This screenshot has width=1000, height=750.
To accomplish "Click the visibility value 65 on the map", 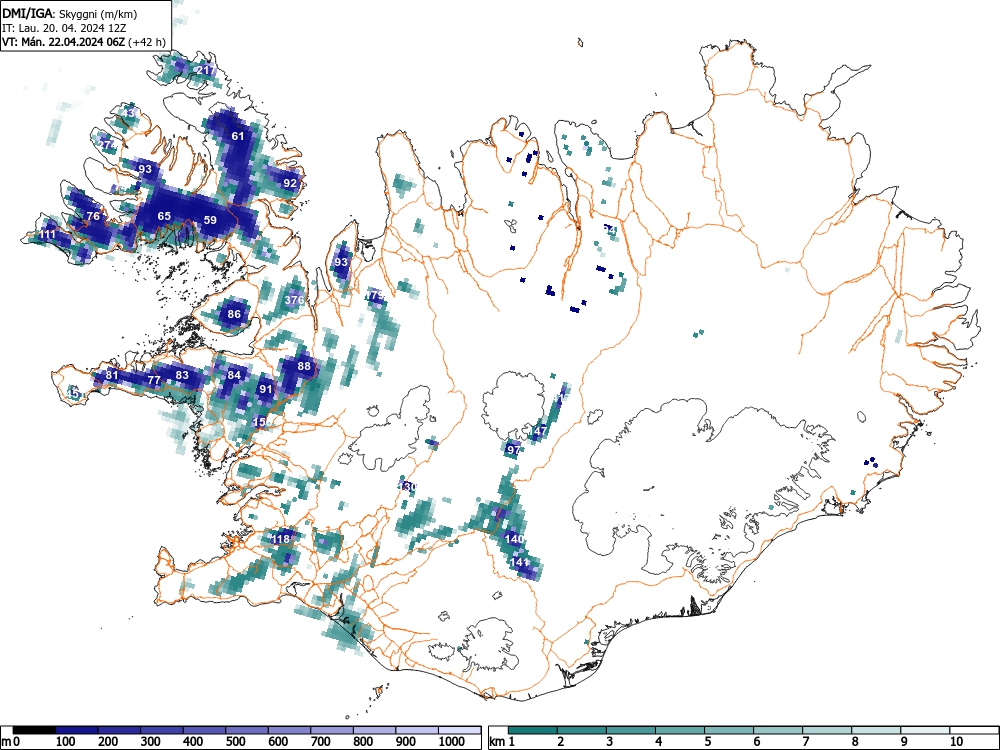I will pyautogui.click(x=165, y=216).
